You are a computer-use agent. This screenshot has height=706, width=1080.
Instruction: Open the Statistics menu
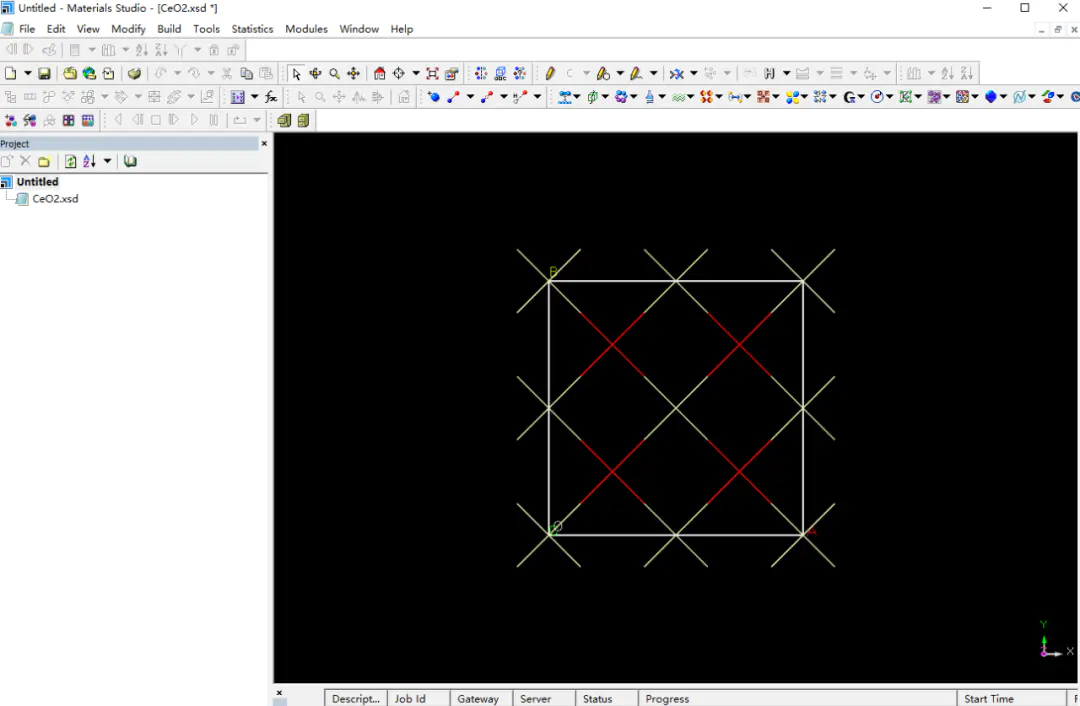coord(252,29)
